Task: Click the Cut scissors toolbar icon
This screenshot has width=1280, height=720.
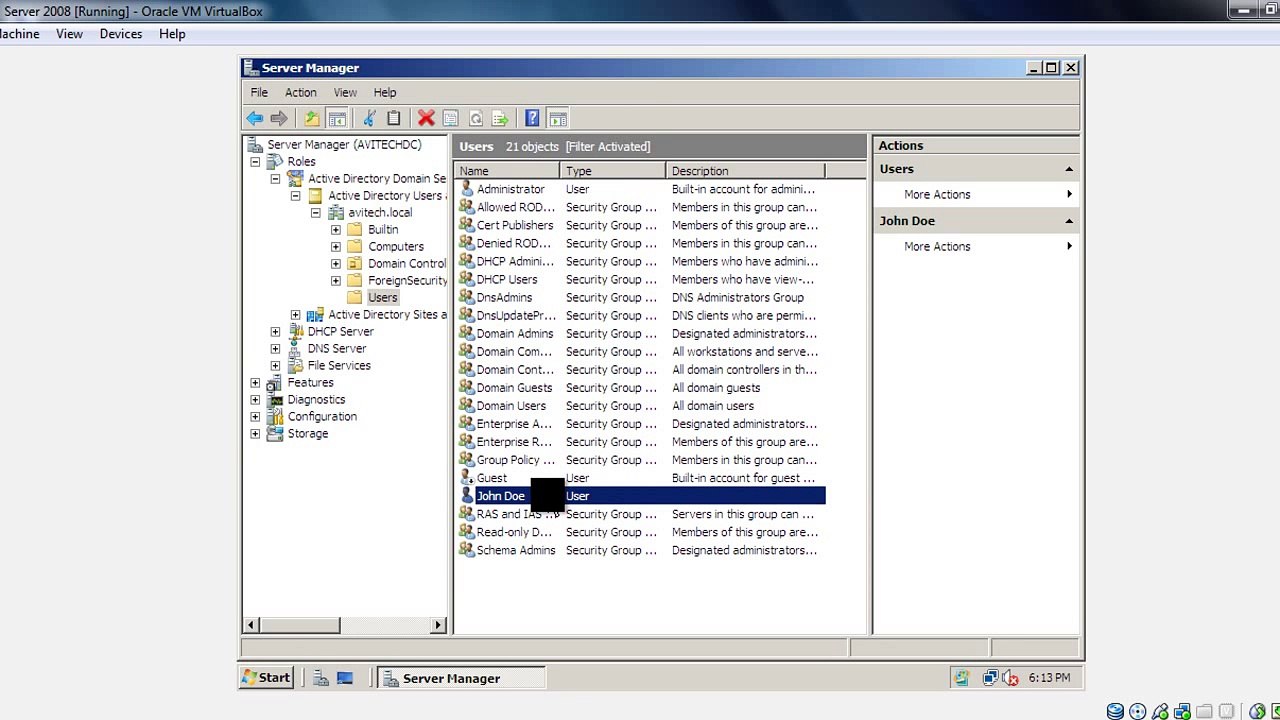Action: point(369,119)
